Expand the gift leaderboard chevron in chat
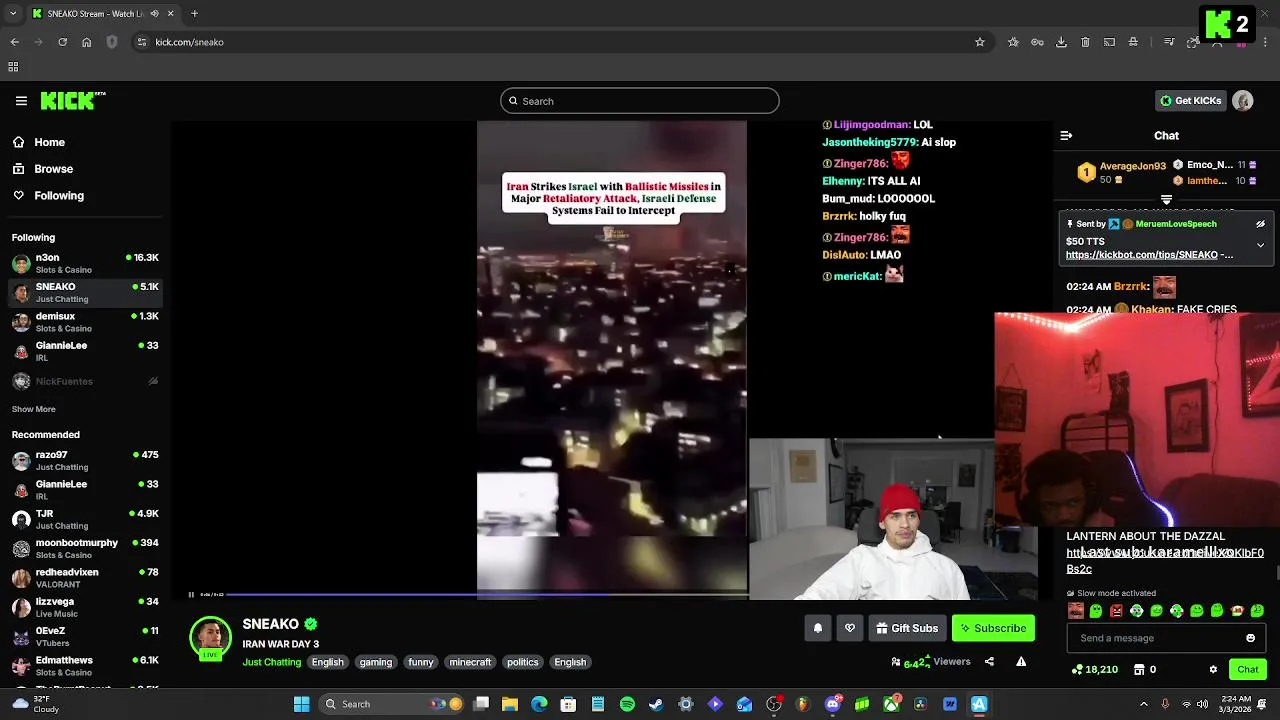Viewport: 1280px width, 720px height. coord(1166,200)
